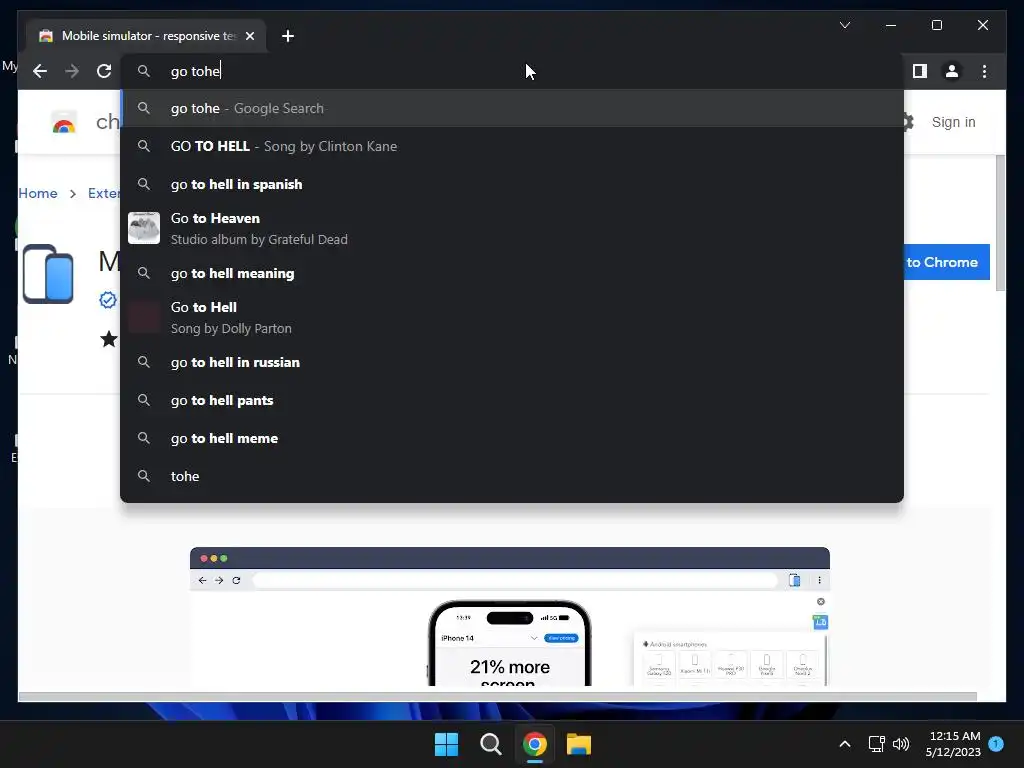Go back using the browser back arrow

click(x=40, y=71)
